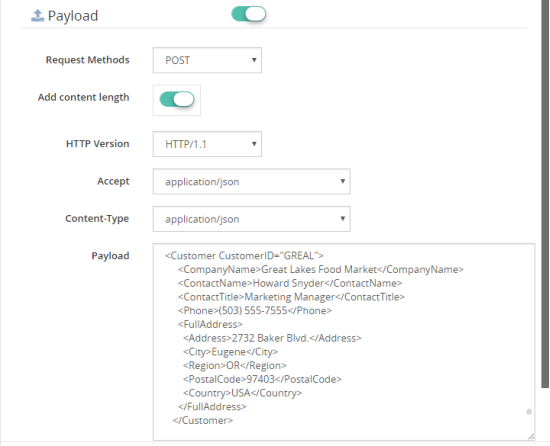The height and width of the screenshot is (446, 550).
Task: Click the gray circle in payload corner
Action: tap(529, 412)
